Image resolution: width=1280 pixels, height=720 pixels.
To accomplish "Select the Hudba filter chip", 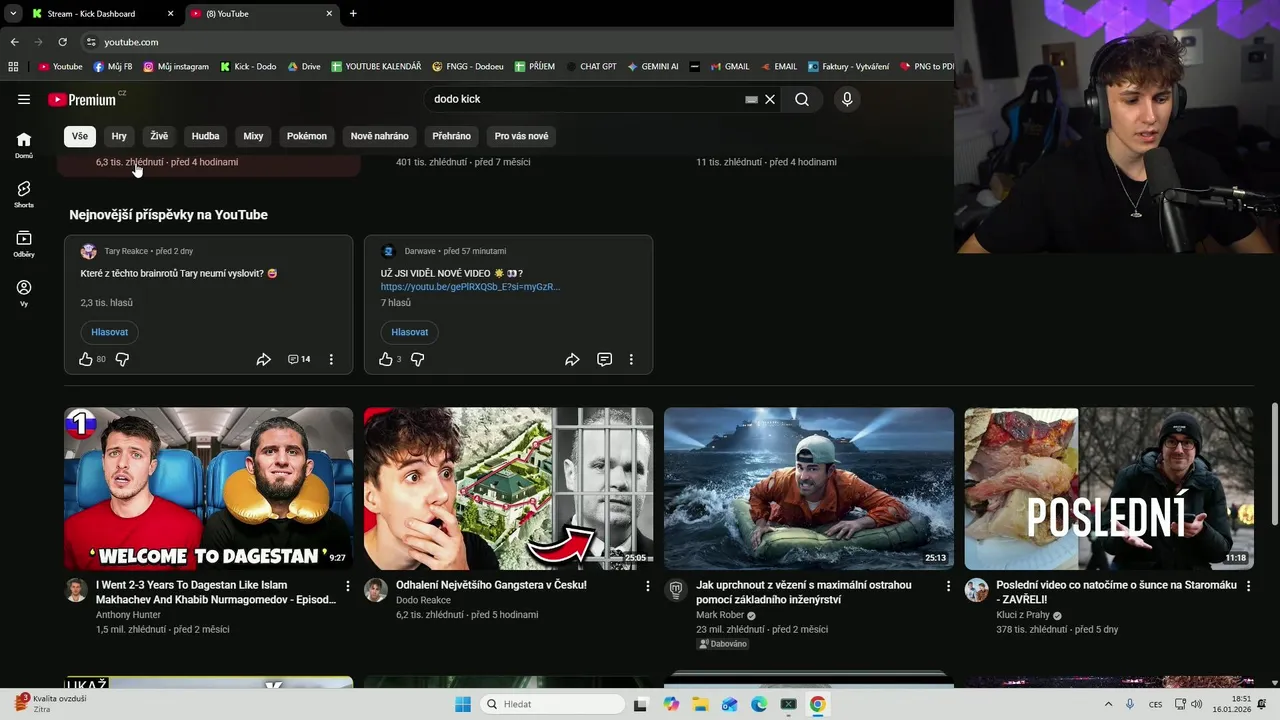I will point(205,136).
